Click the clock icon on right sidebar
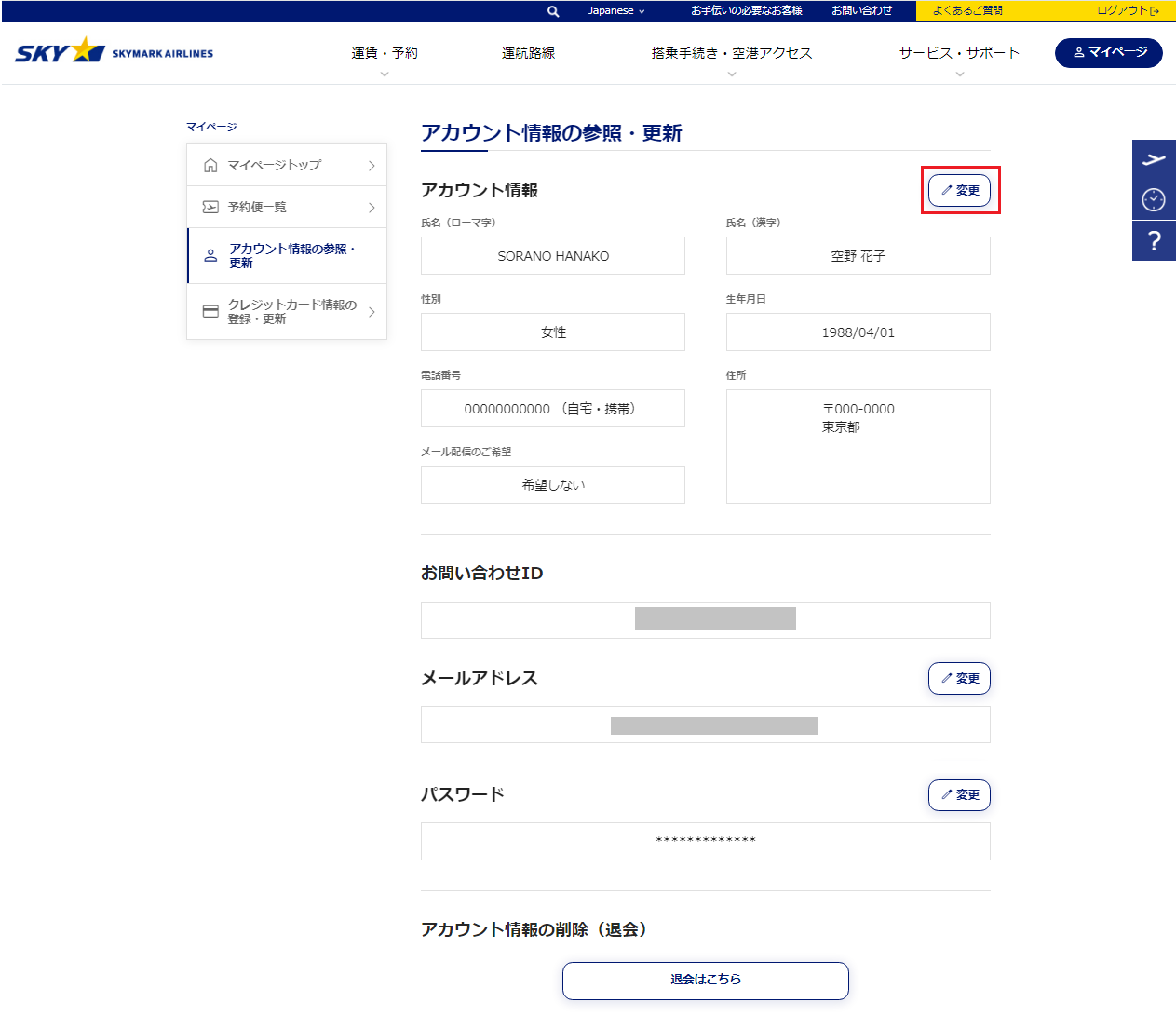 tap(1154, 199)
